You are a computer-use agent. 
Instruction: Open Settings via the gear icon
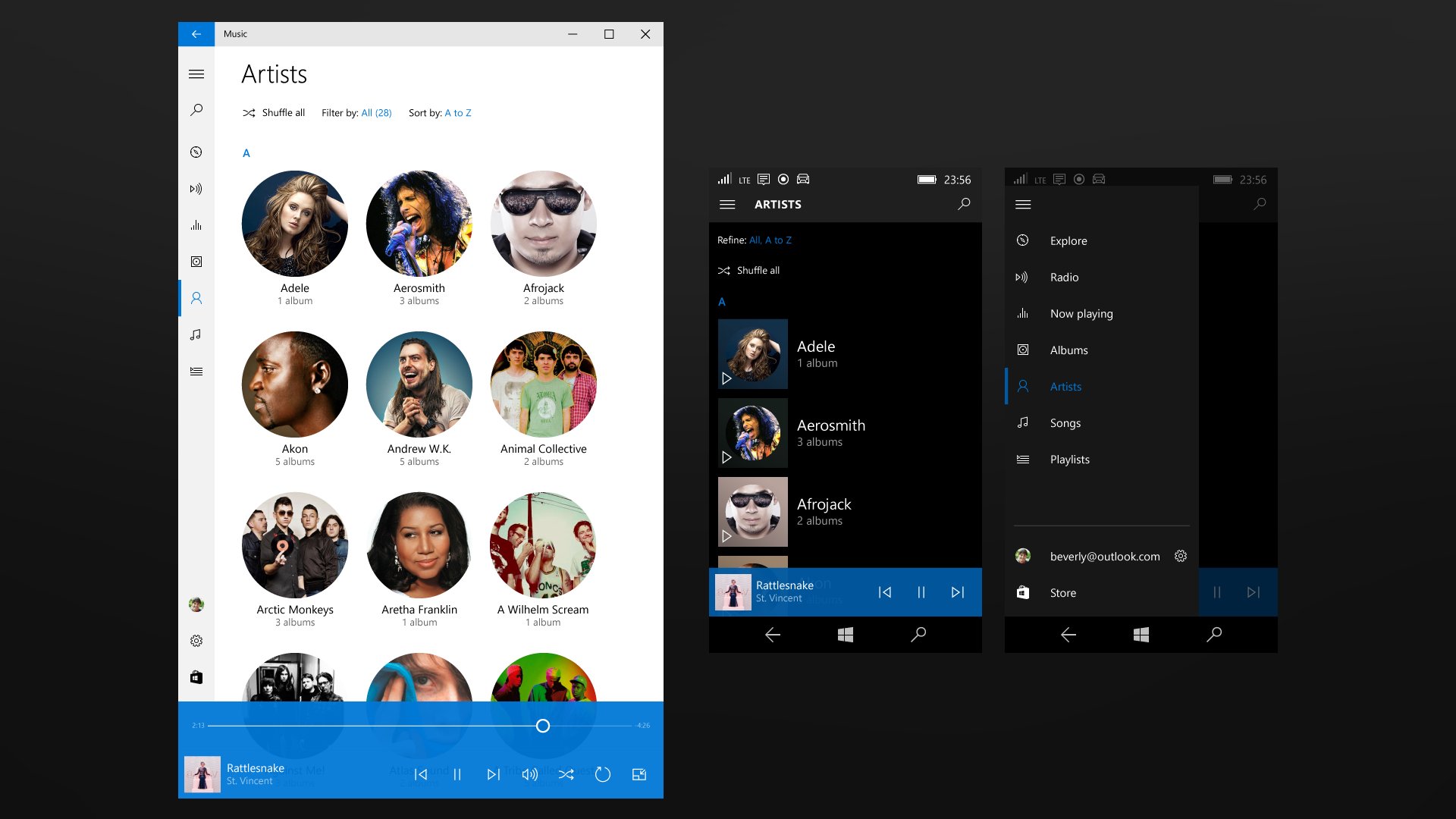pos(196,641)
